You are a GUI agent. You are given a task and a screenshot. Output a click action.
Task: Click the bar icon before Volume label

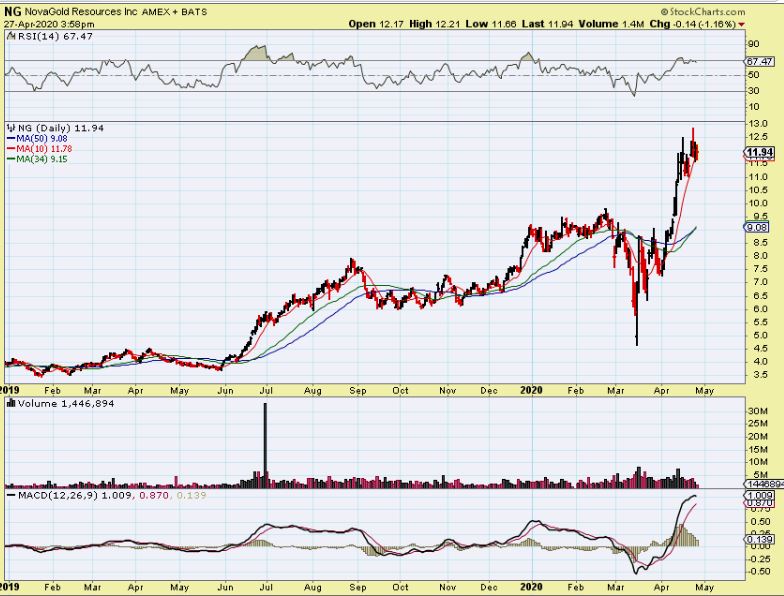(x=11, y=403)
